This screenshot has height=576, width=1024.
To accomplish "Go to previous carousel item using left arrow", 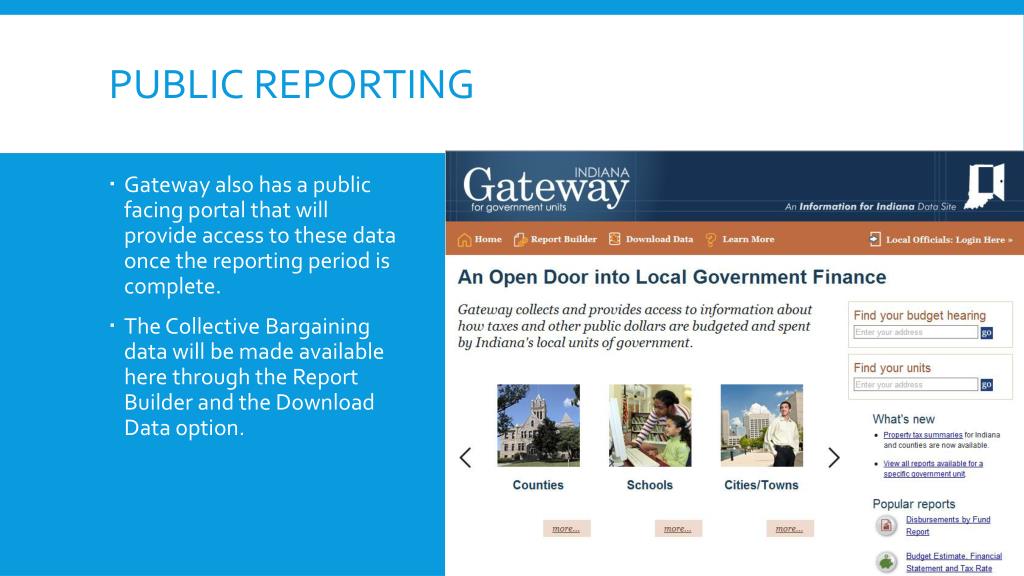I will 466,457.
